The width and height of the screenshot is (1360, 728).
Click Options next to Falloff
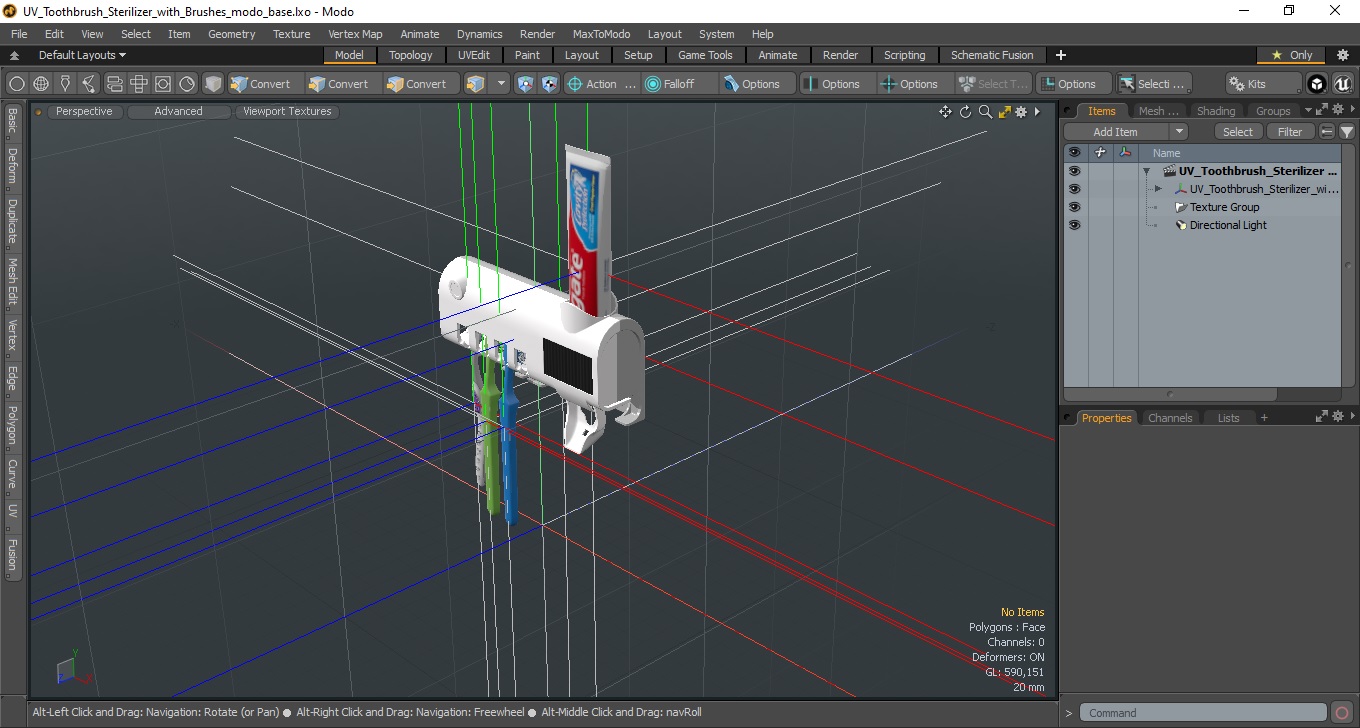758,84
